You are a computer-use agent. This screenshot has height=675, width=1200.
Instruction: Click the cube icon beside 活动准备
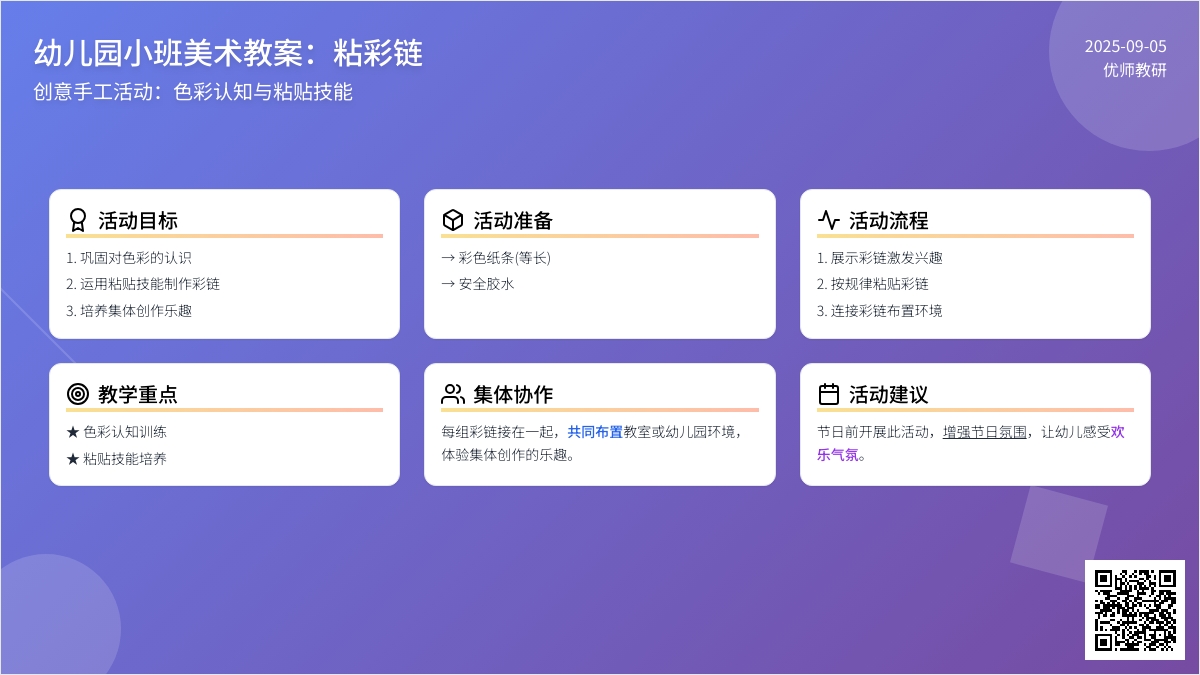coord(453,220)
